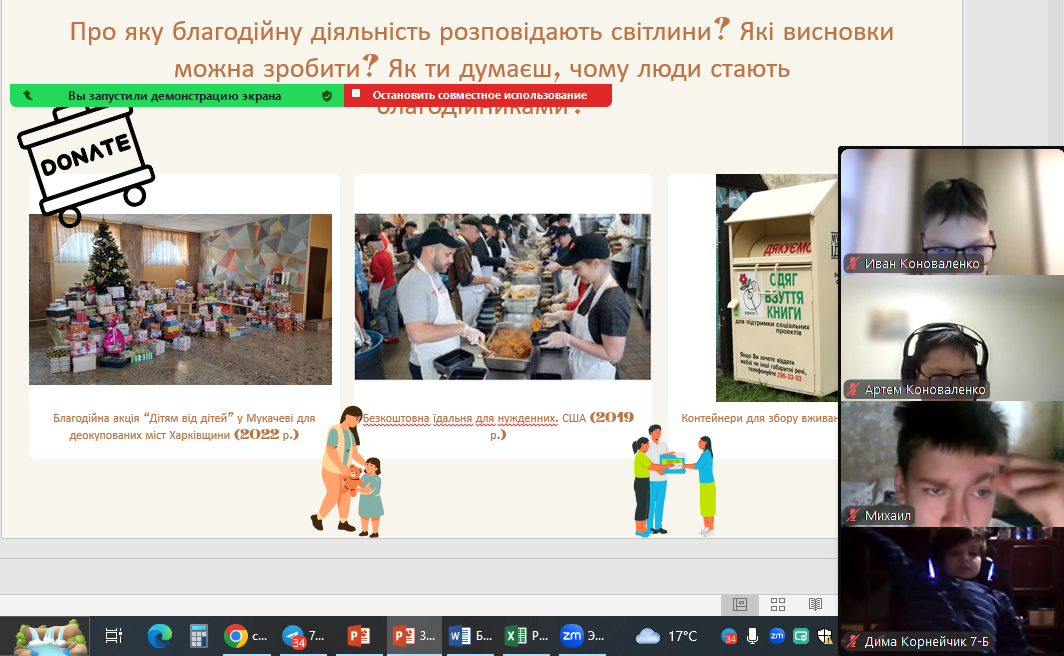Screen dimensions: 1064x656
Task: Select Михаил's video tile
Action: pos(952,464)
